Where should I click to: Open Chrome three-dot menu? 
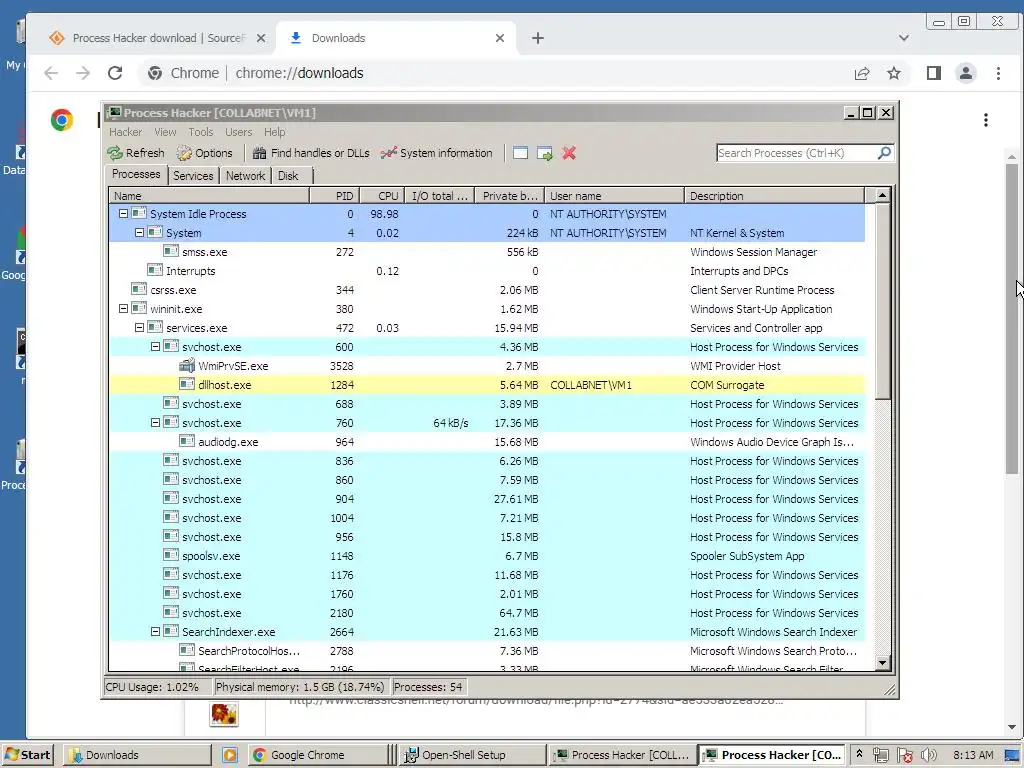[x=998, y=73]
